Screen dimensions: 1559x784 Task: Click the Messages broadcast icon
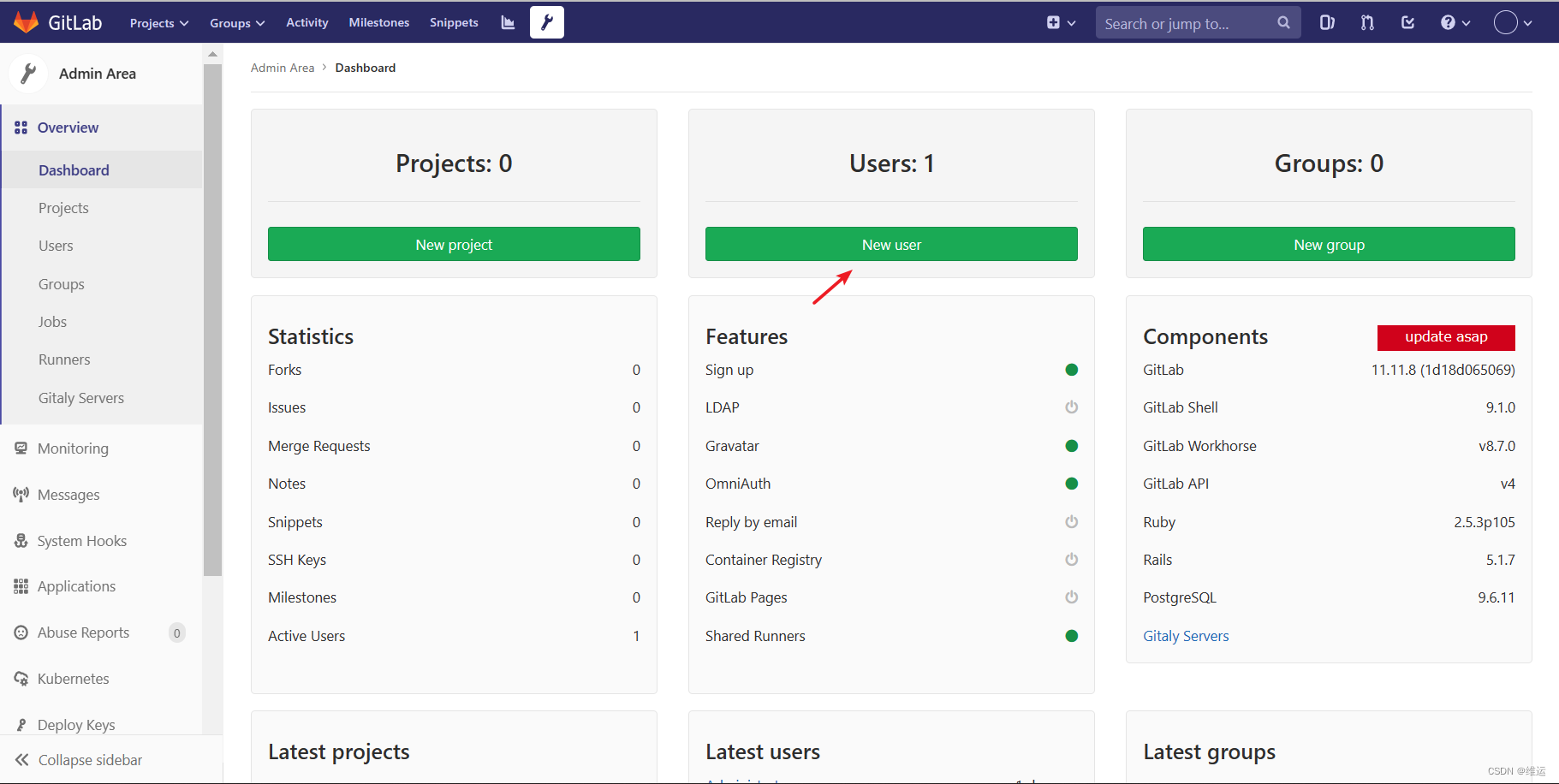[x=21, y=495]
